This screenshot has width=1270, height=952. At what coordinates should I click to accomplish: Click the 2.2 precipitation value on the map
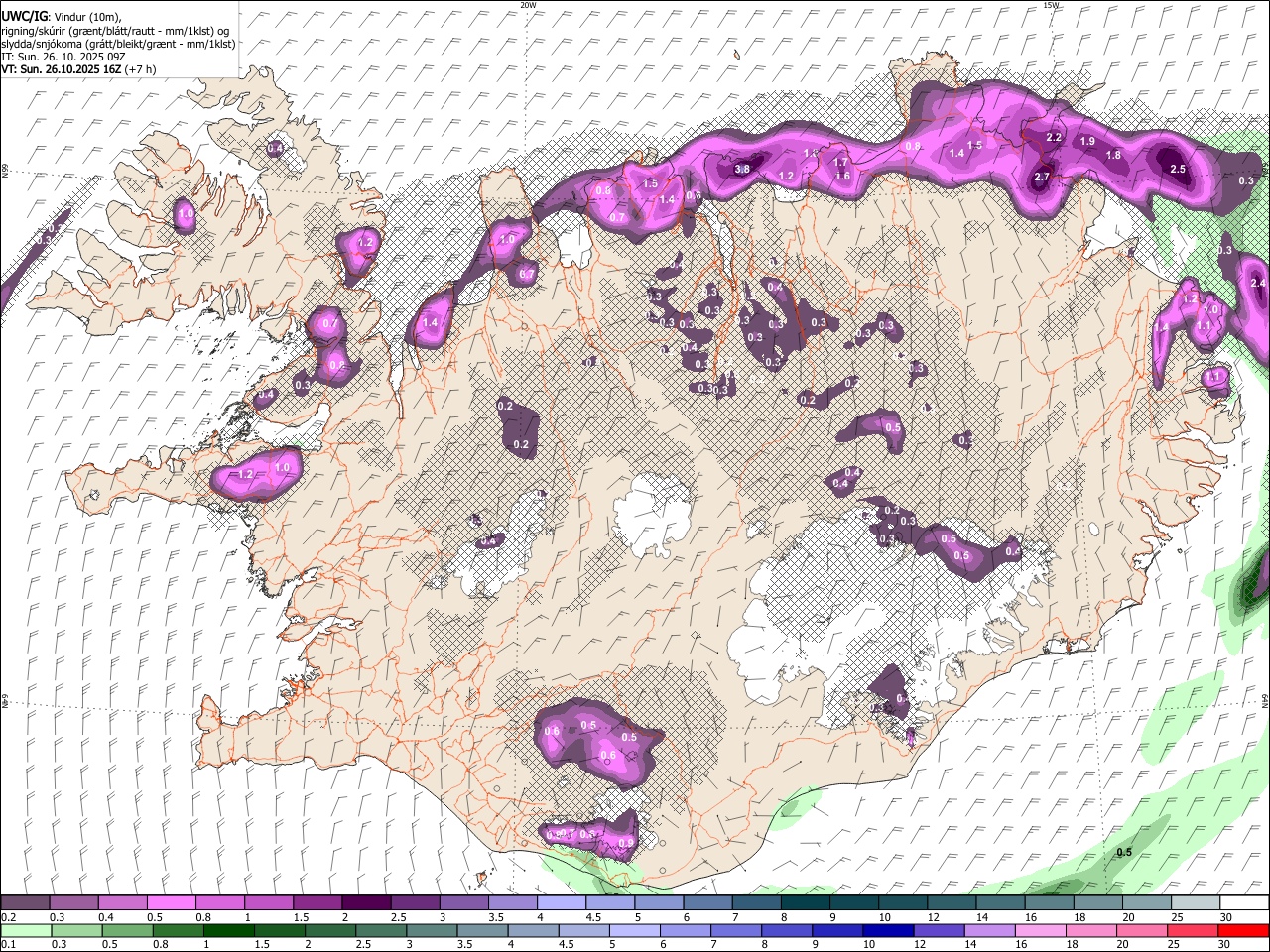point(1055,138)
